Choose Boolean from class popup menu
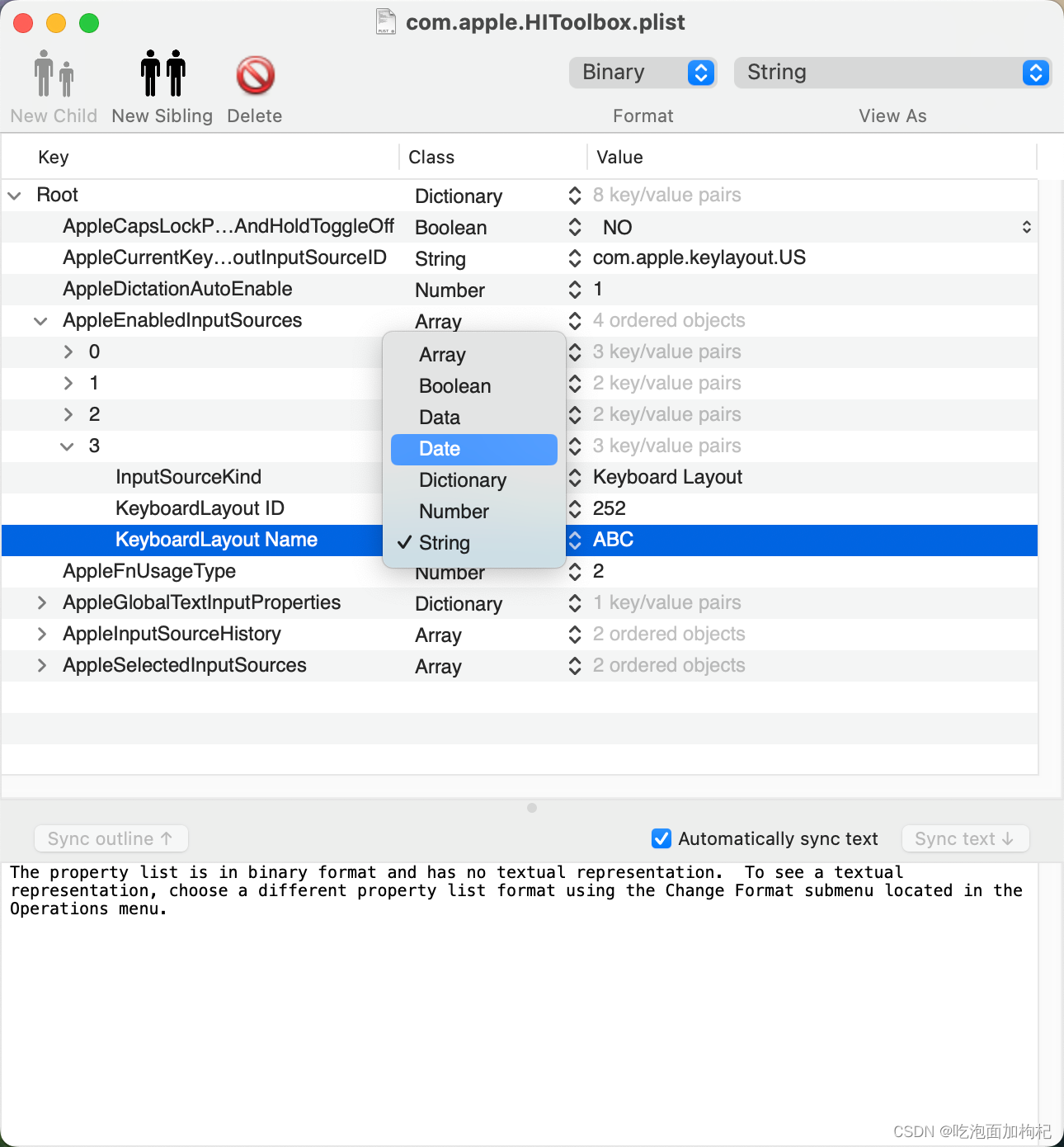Image resolution: width=1064 pixels, height=1147 pixels. [474, 386]
